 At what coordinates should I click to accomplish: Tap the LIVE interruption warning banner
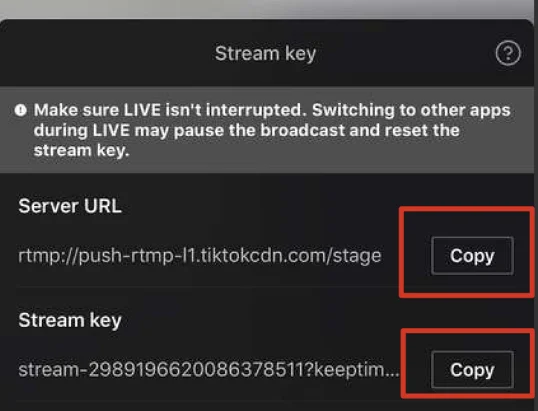[x=267, y=130]
